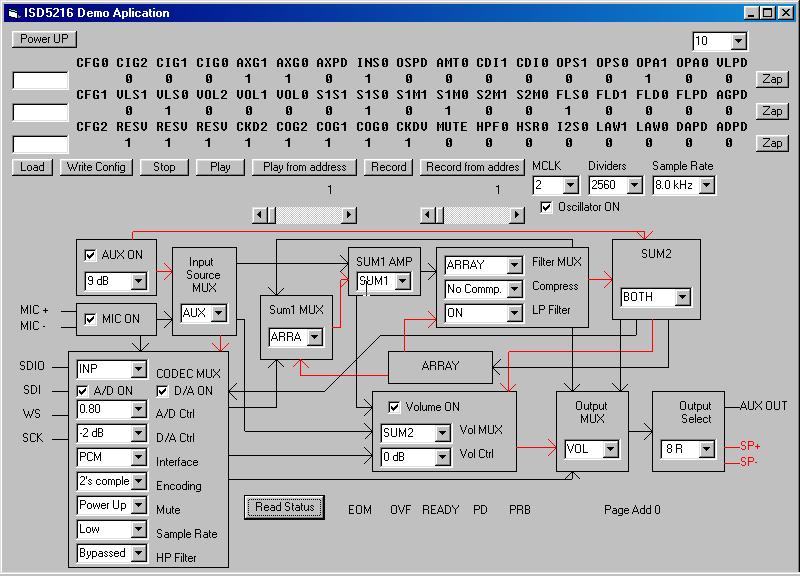Click the Load button

click(x=32, y=167)
